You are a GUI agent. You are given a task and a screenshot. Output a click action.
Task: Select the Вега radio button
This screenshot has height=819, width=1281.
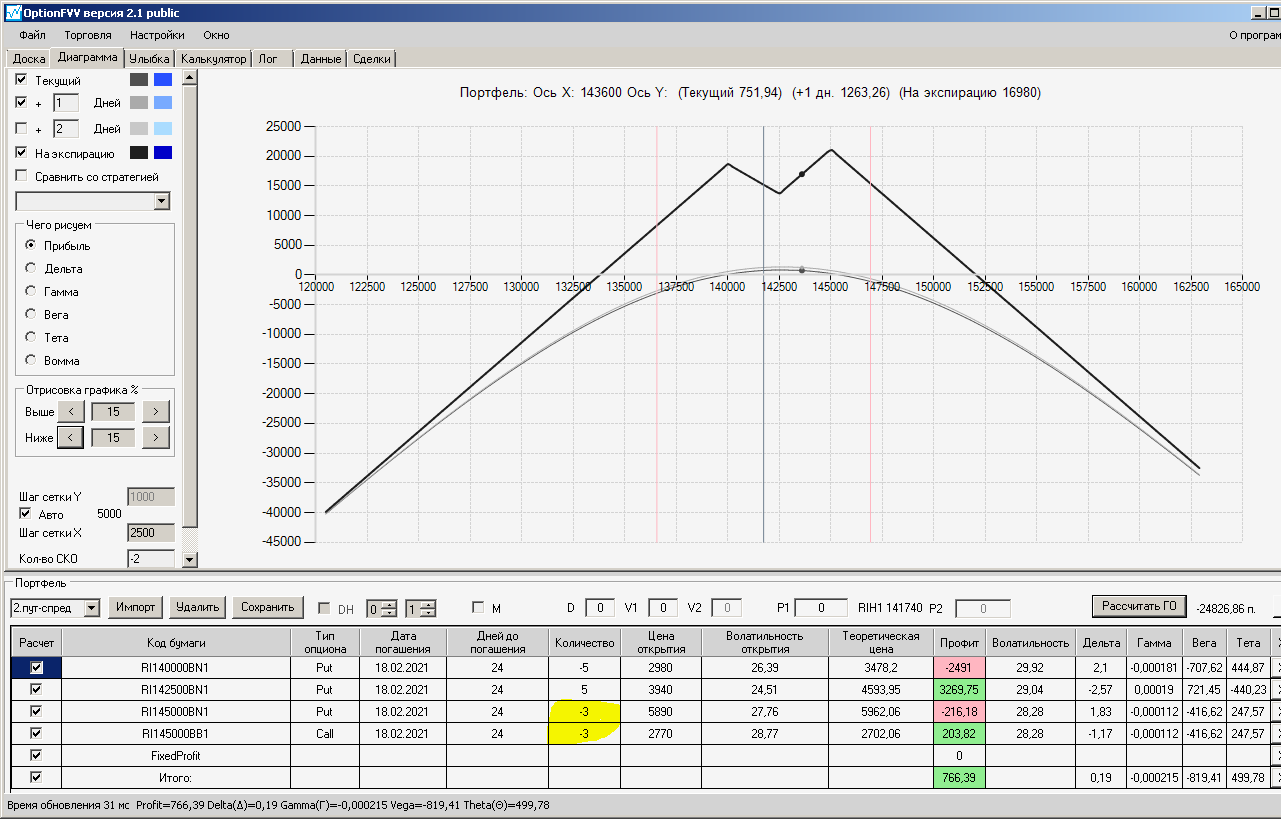[x=31, y=314]
